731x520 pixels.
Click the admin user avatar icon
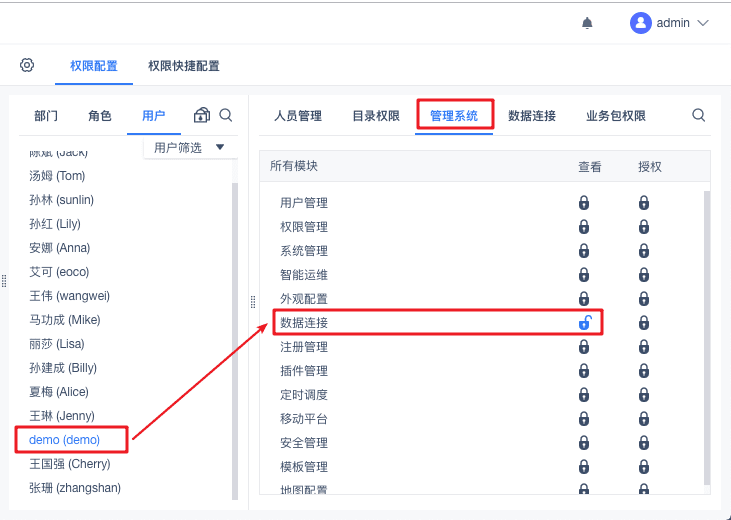click(x=641, y=23)
